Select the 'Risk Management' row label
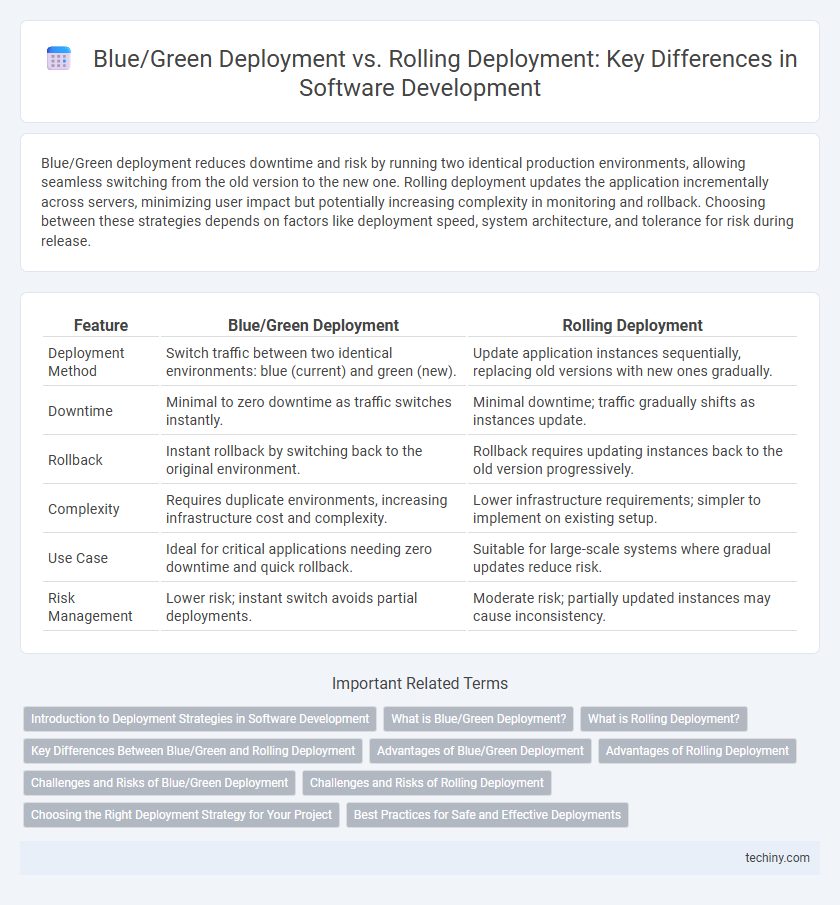The height and width of the screenshot is (905, 840). pyautogui.click(x=90, y=607)
